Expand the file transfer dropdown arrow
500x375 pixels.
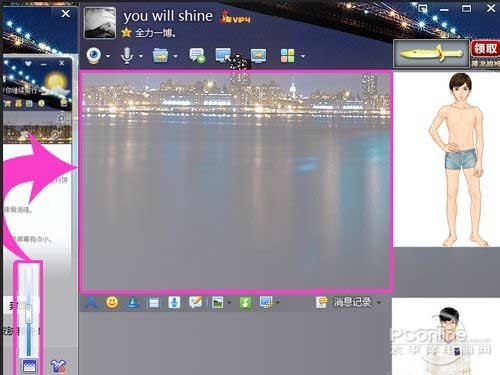click(x=175, y=56)
